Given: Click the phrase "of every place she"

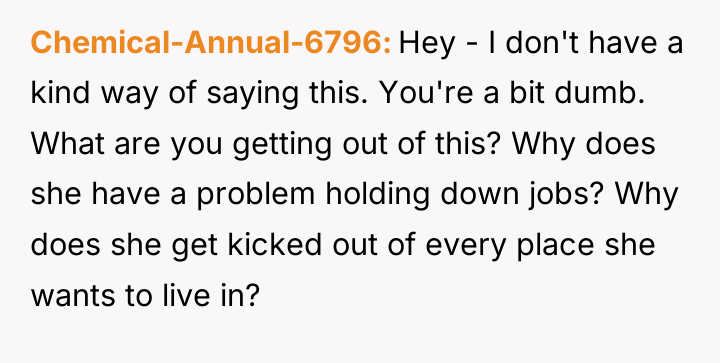Looking at the screenshot, I should pyautogui.click(x=521, y=246).
